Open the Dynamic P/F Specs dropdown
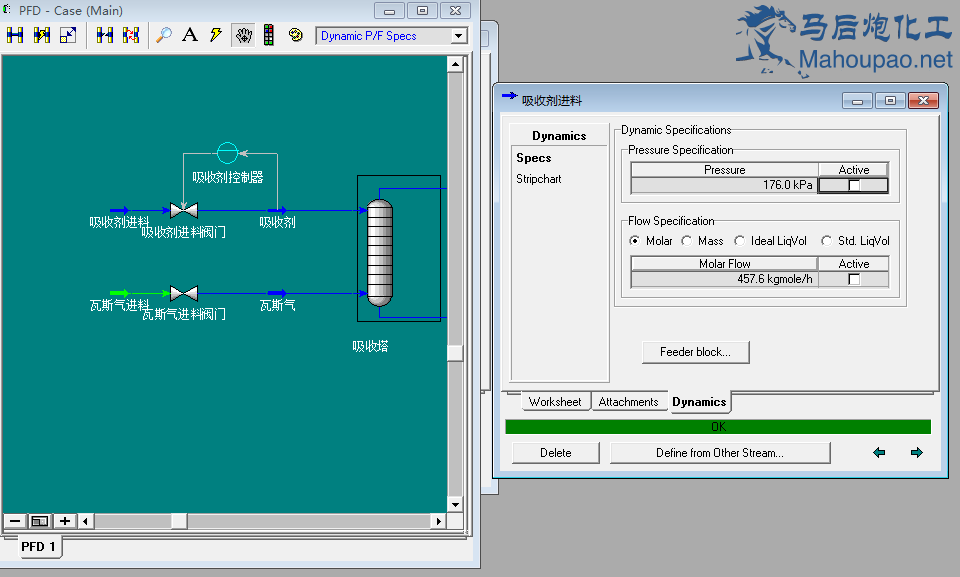 pos(459,36)
